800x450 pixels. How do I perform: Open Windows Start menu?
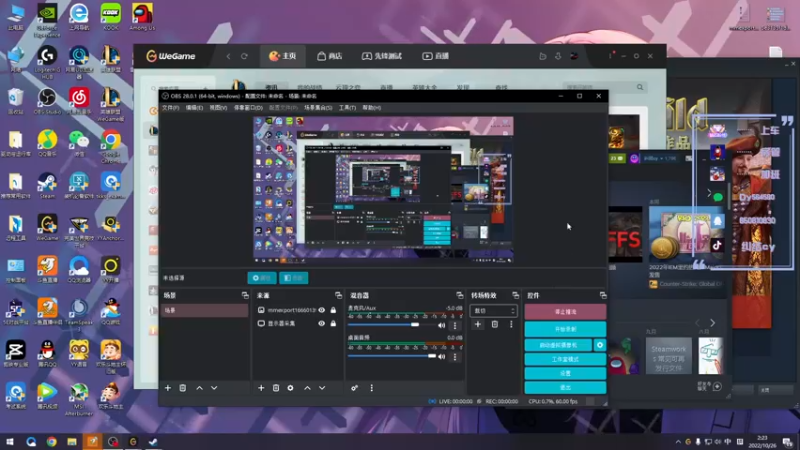coord(10,442)
